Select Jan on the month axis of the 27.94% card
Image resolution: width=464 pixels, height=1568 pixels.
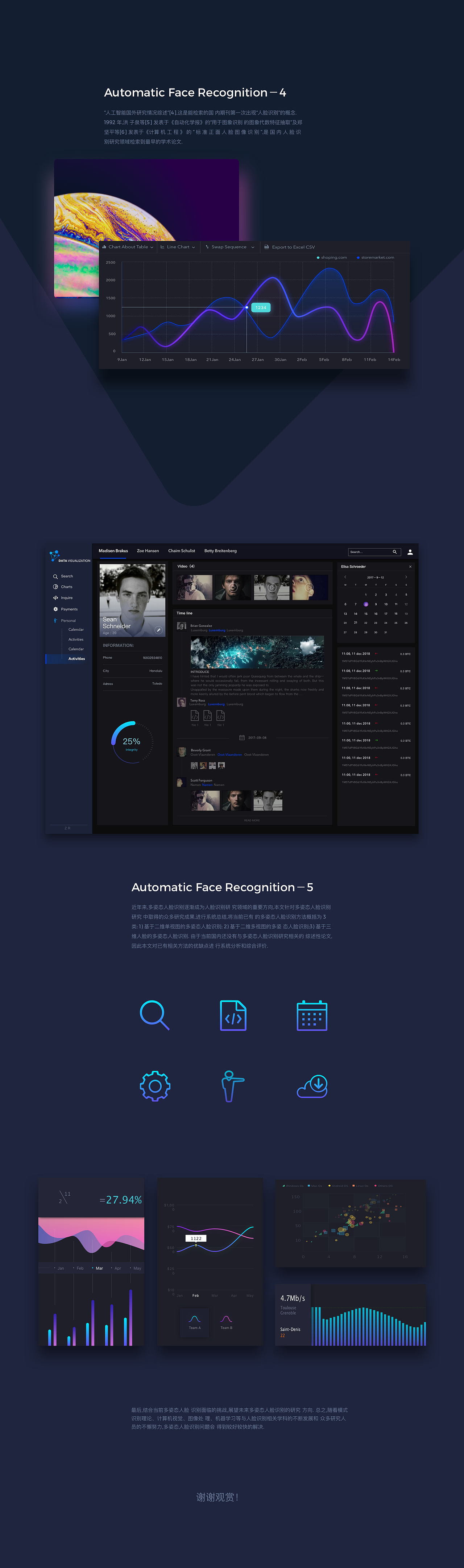click(x=59, y=1269)
